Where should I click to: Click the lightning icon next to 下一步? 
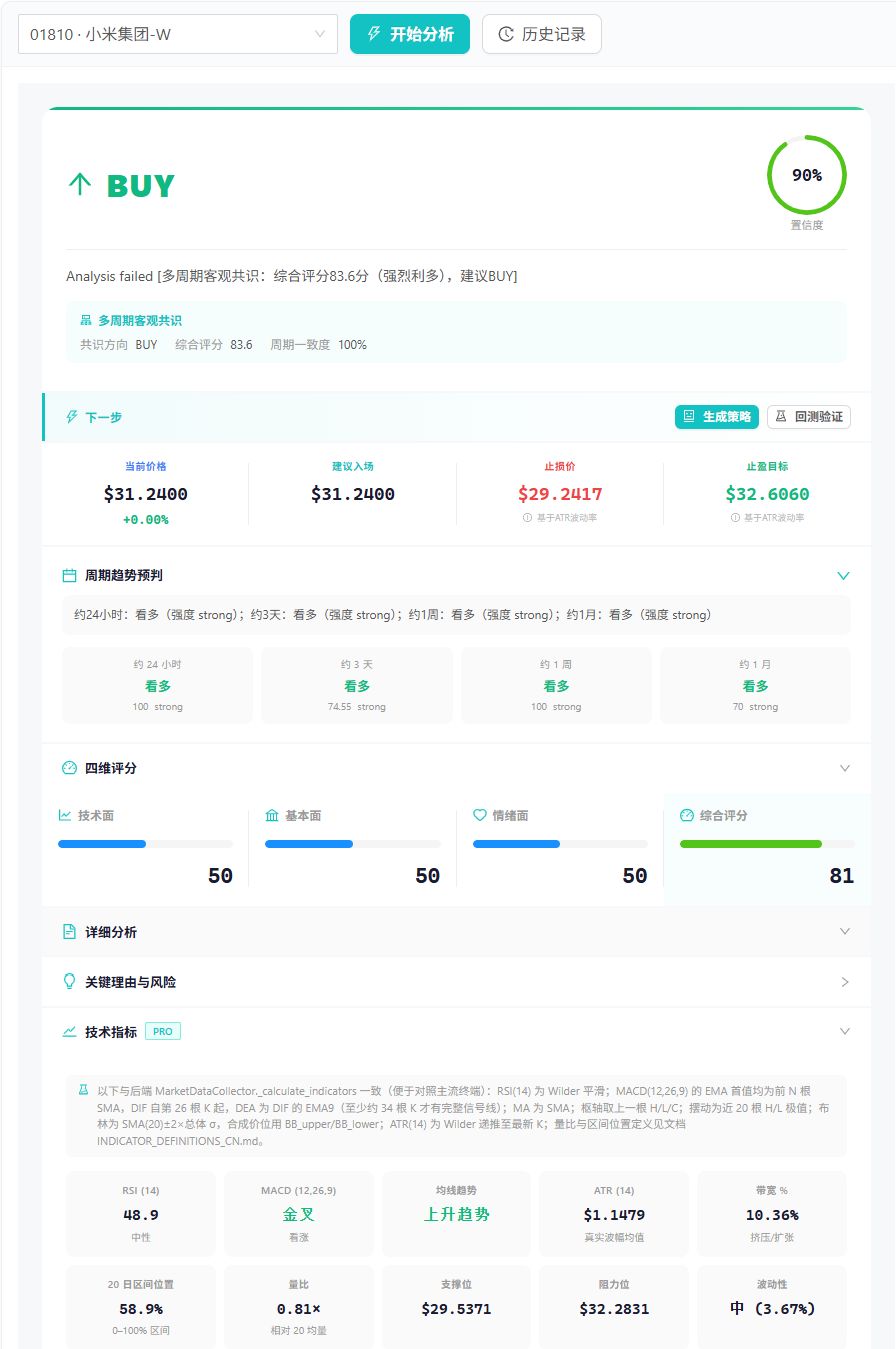[x=72, y=417]
